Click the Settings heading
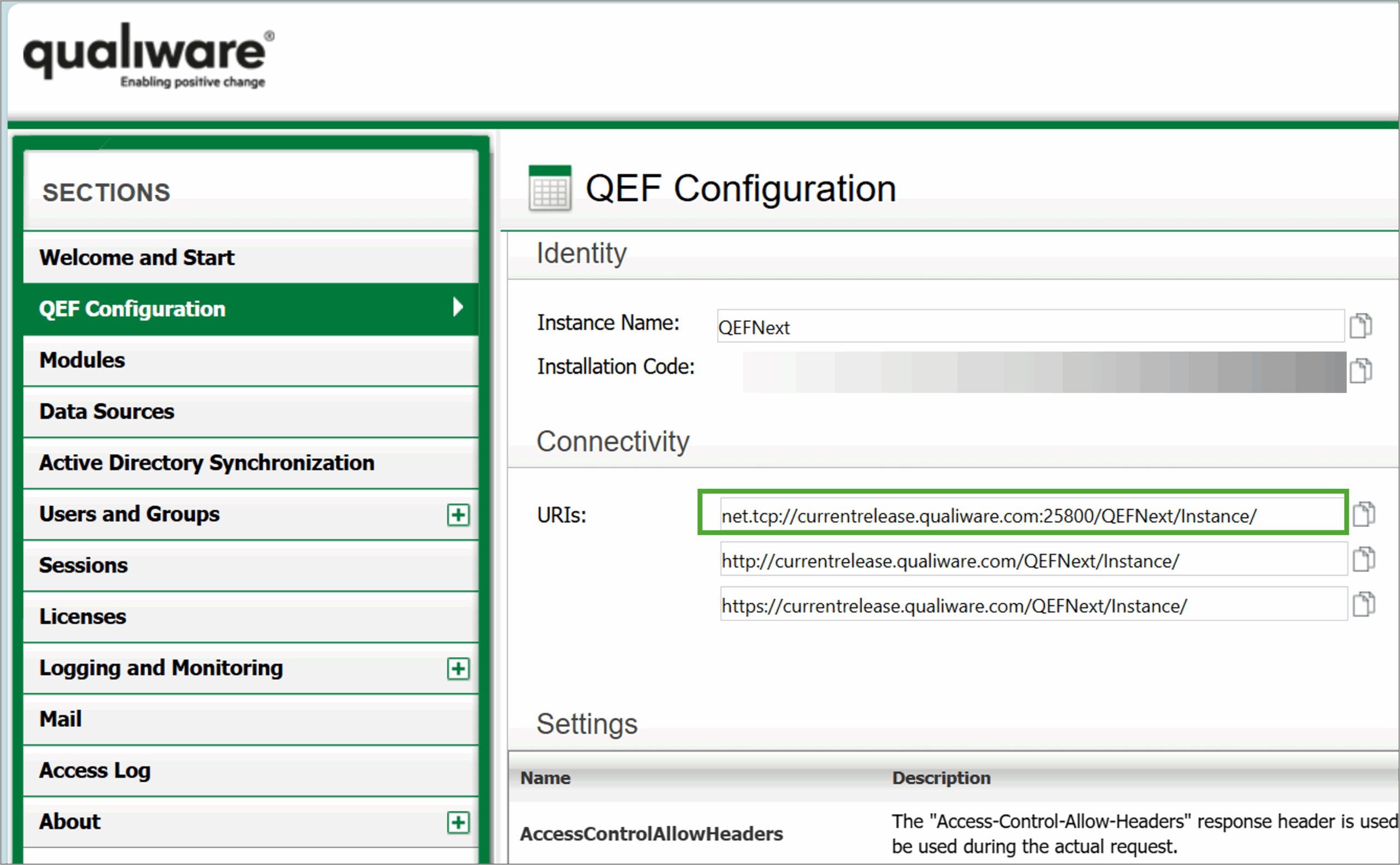 point(587,724)
